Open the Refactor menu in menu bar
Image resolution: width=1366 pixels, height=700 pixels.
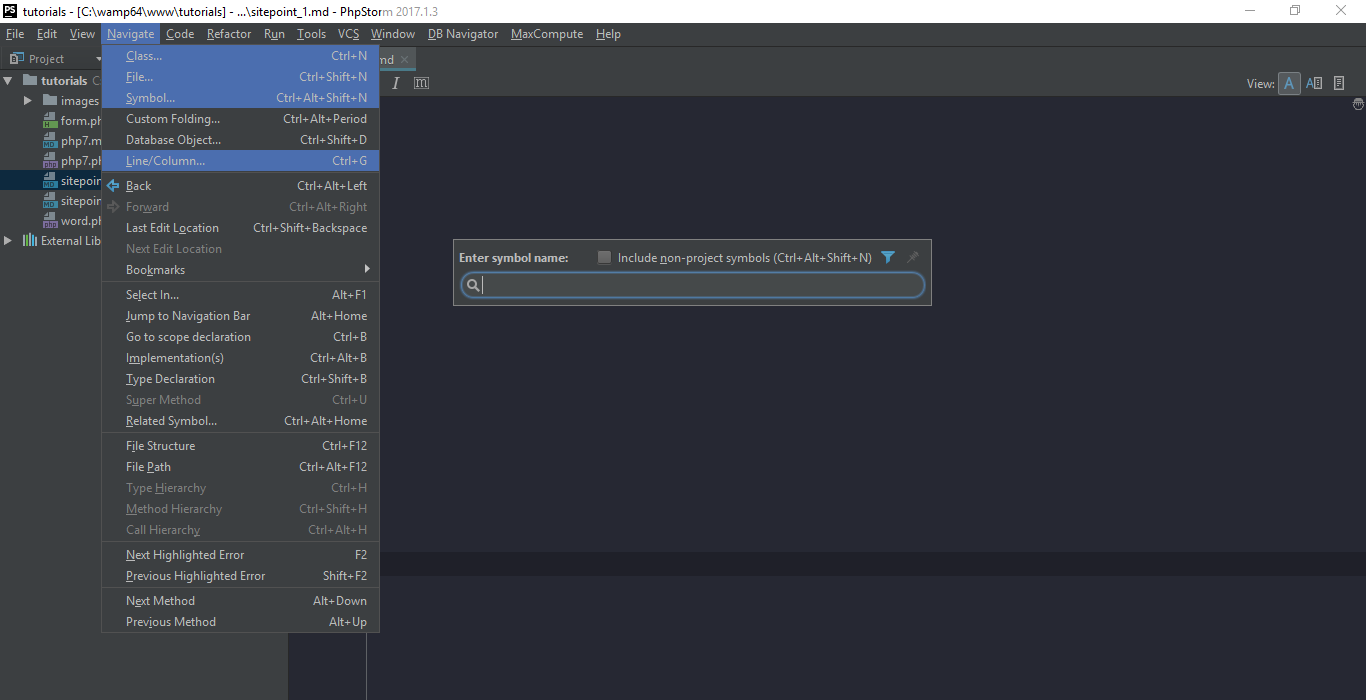229,34
